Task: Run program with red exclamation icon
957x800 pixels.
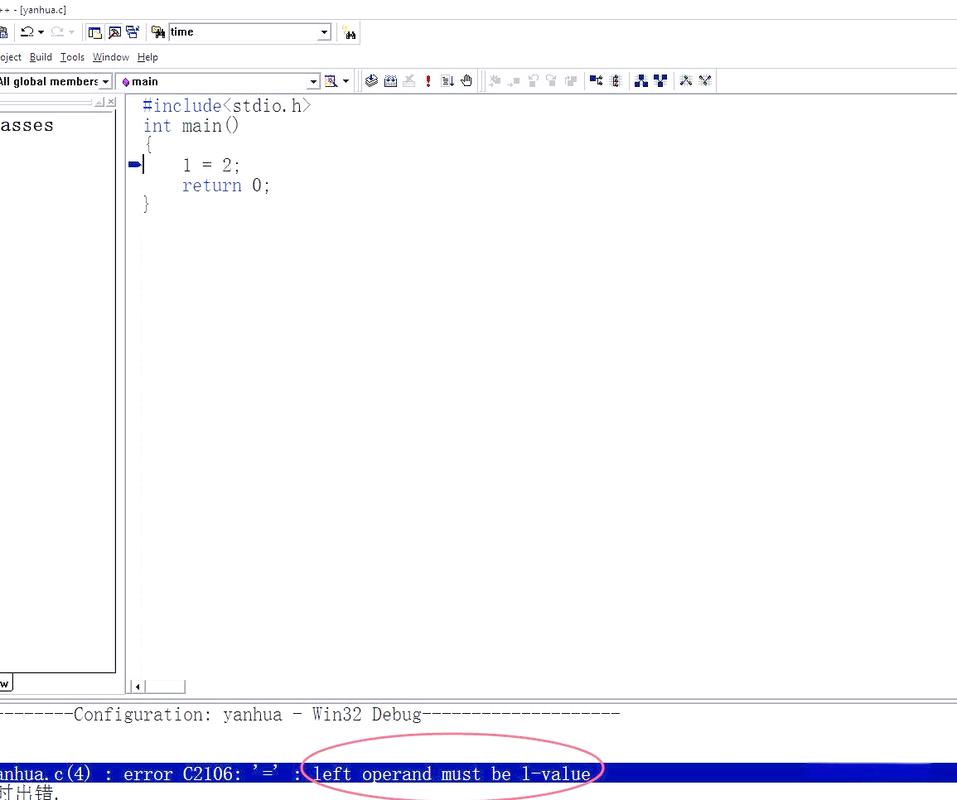Action: [x=428, y=81]
